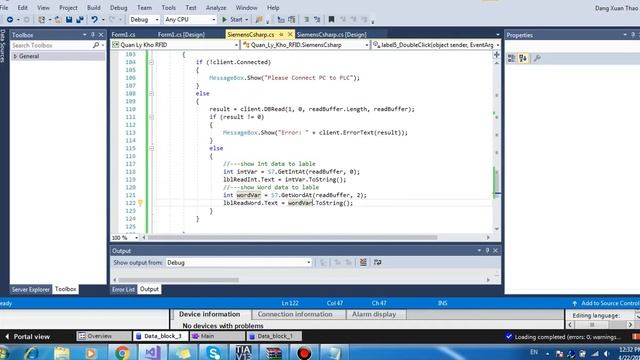Open Data_block_1 in TIA Portal bar
This screenshot has width=640, height=360.
[x=273, y=336]
